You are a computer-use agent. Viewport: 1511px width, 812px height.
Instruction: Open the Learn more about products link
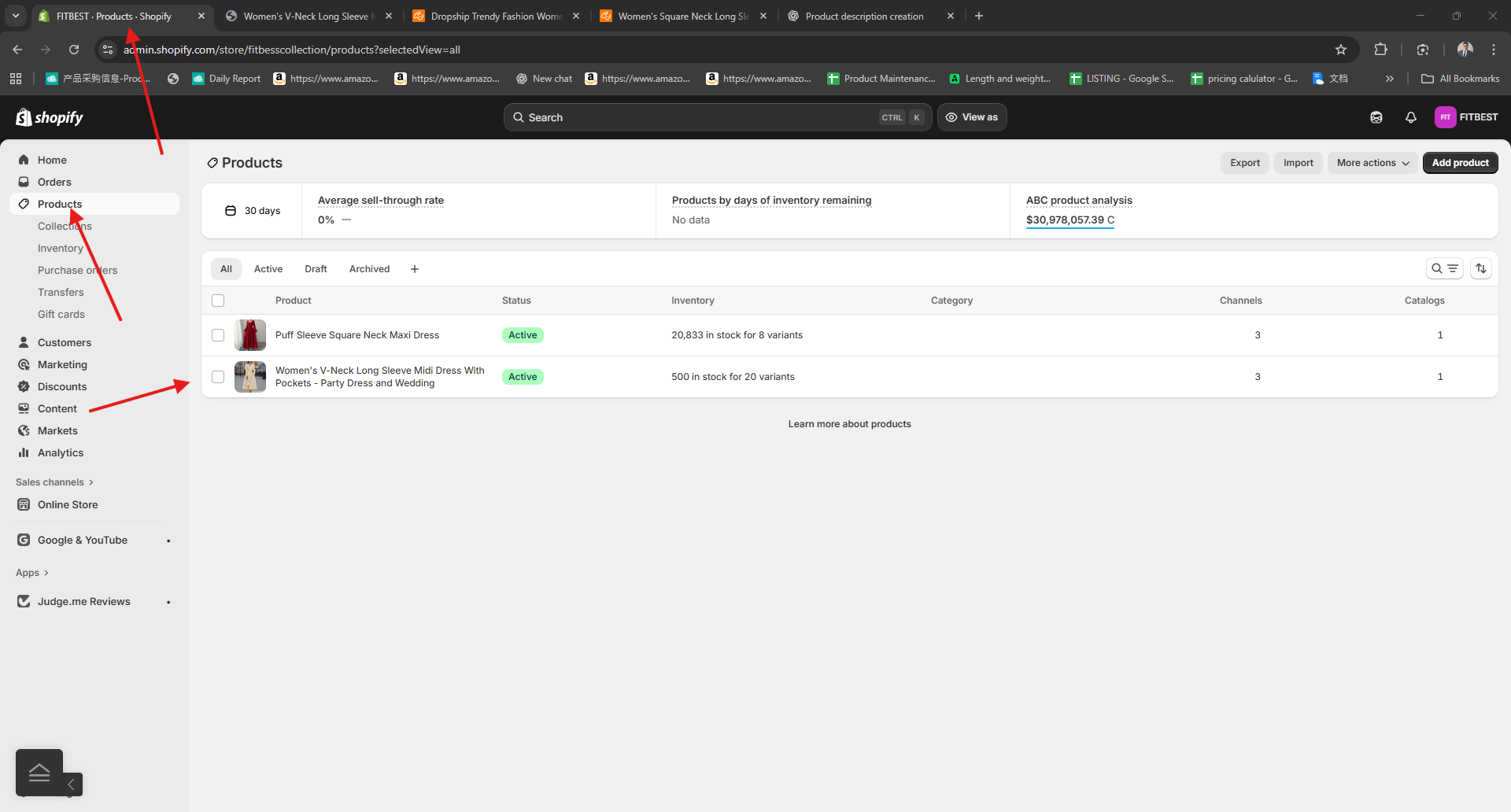[x=849, y=424]
